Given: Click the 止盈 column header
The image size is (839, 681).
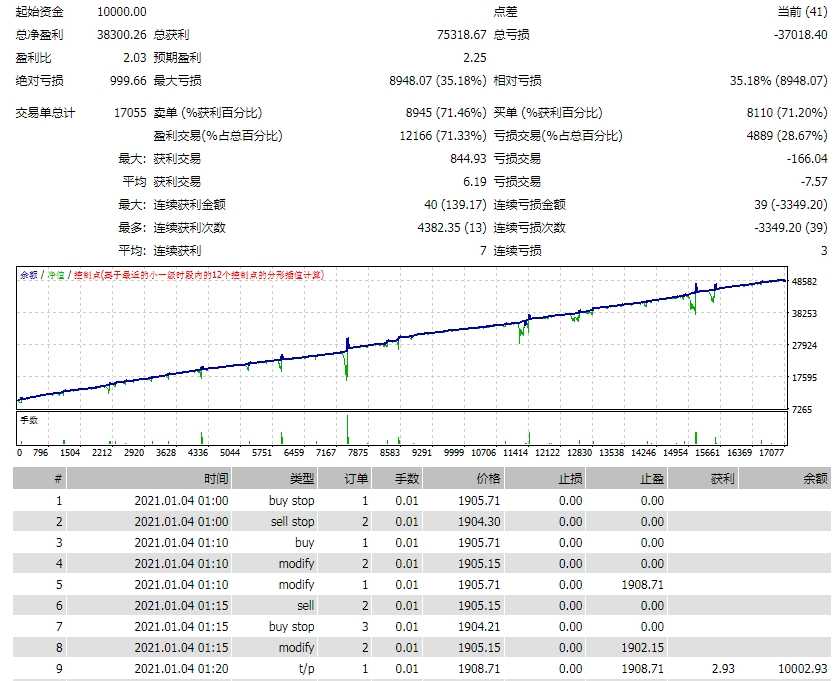Looking at the screenshot, I should pos(651,479).
